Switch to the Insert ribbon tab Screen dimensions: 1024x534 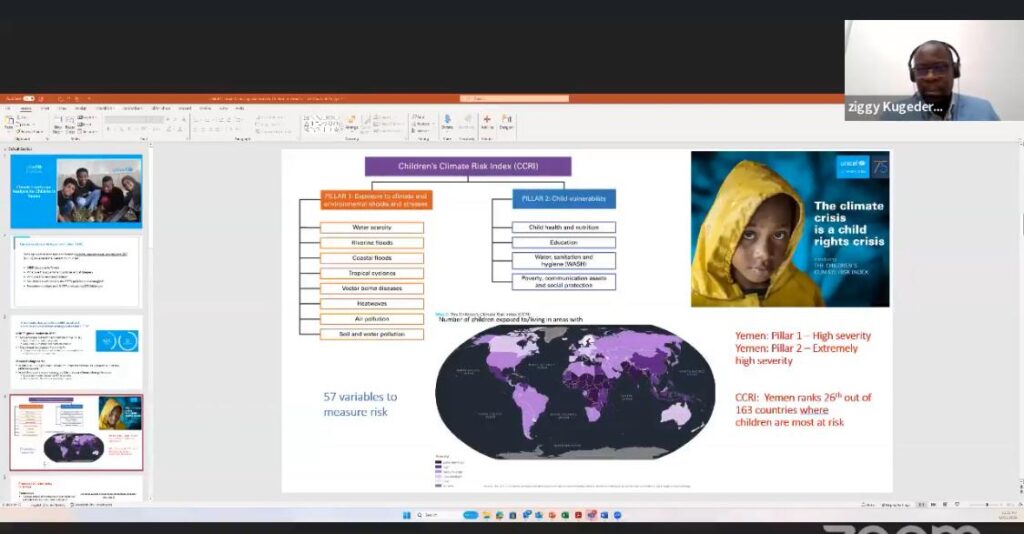[x=44, y=108]
